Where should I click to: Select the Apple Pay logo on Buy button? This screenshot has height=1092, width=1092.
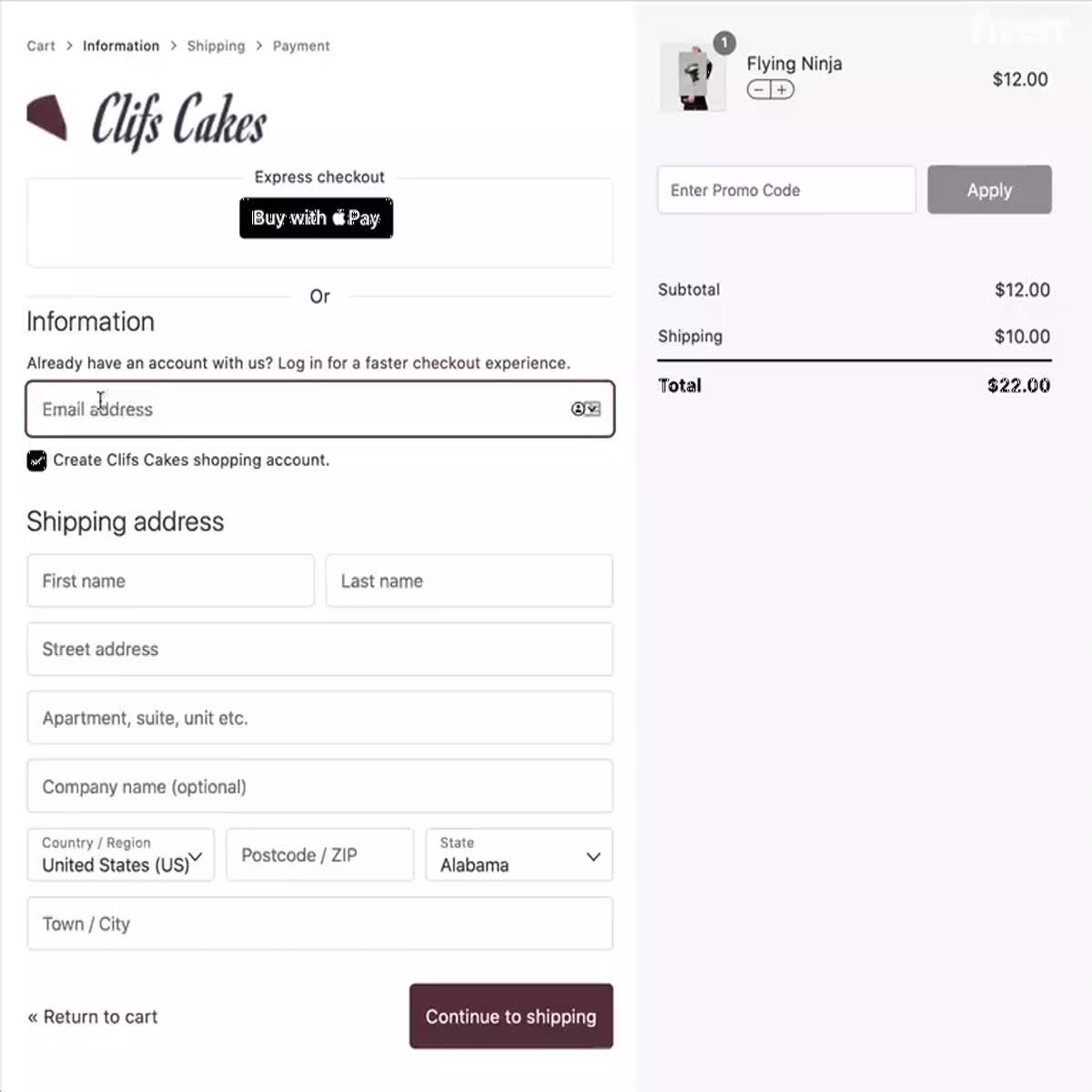(338, 218)
